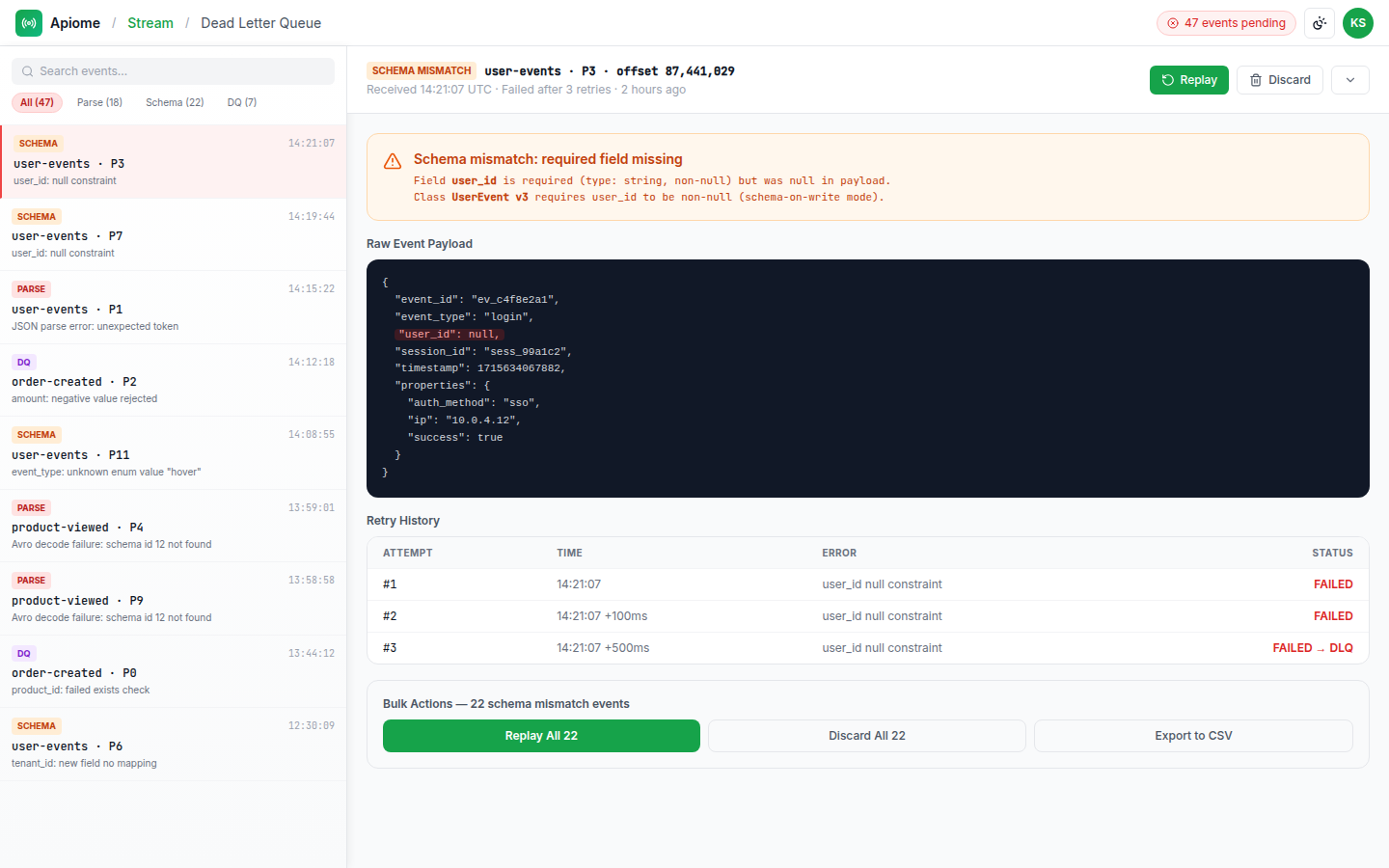Open the KS user avatar menu
Screen dimensions: 1389x868
(x=1358, y=23)
